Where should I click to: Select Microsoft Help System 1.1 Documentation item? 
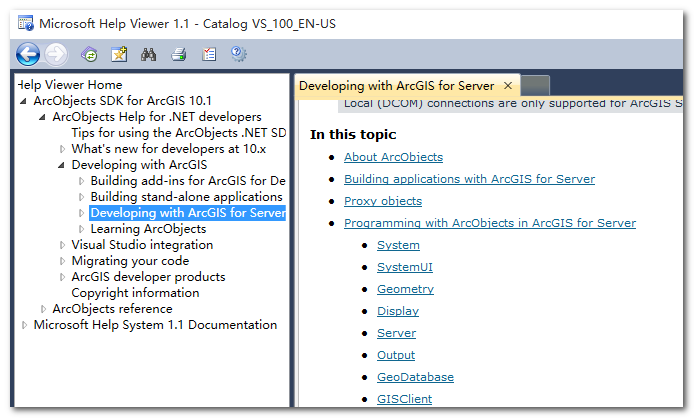[x=155, y=325]
